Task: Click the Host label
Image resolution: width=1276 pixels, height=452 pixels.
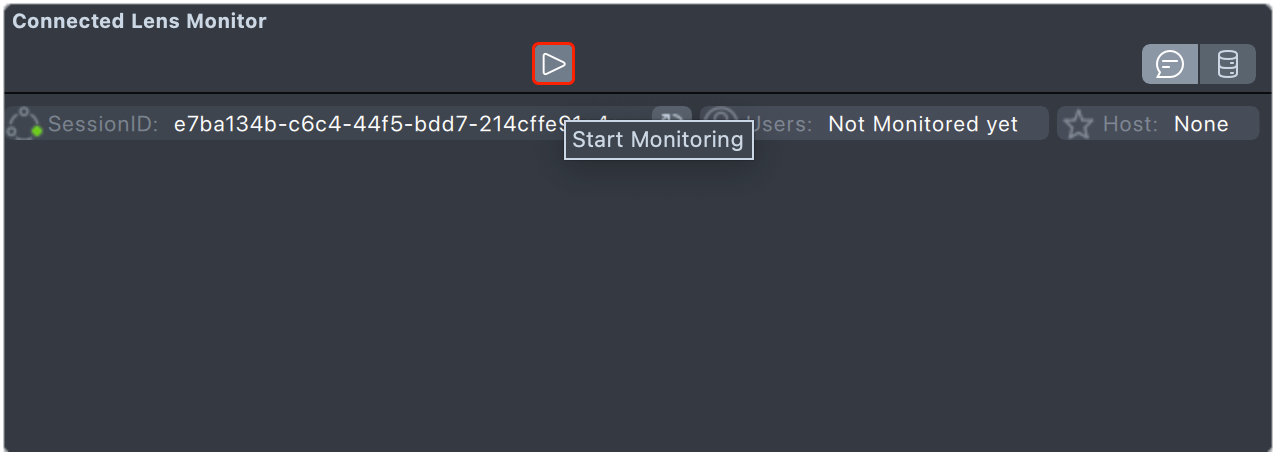Action: (1130, 124)
